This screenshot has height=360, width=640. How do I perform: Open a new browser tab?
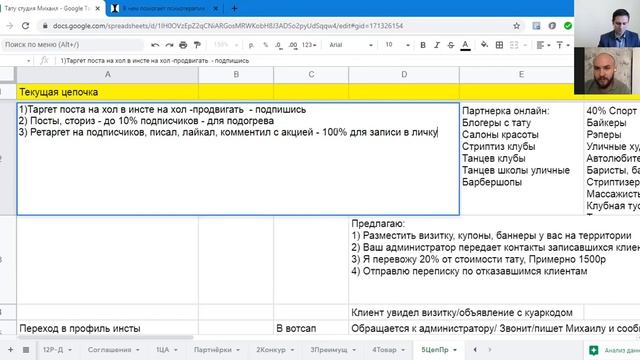point(234,8)
